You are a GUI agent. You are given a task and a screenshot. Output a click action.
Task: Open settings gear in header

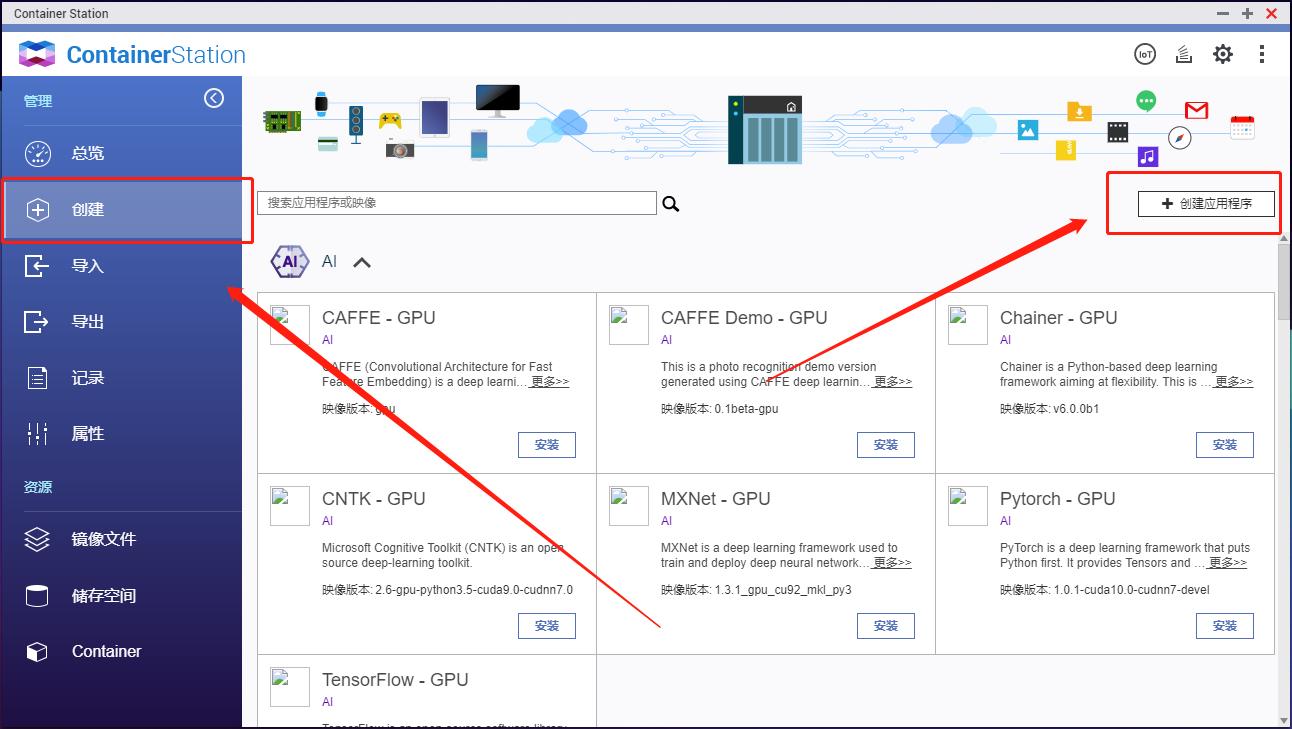pyautogui.click(x=1223, y=54)
